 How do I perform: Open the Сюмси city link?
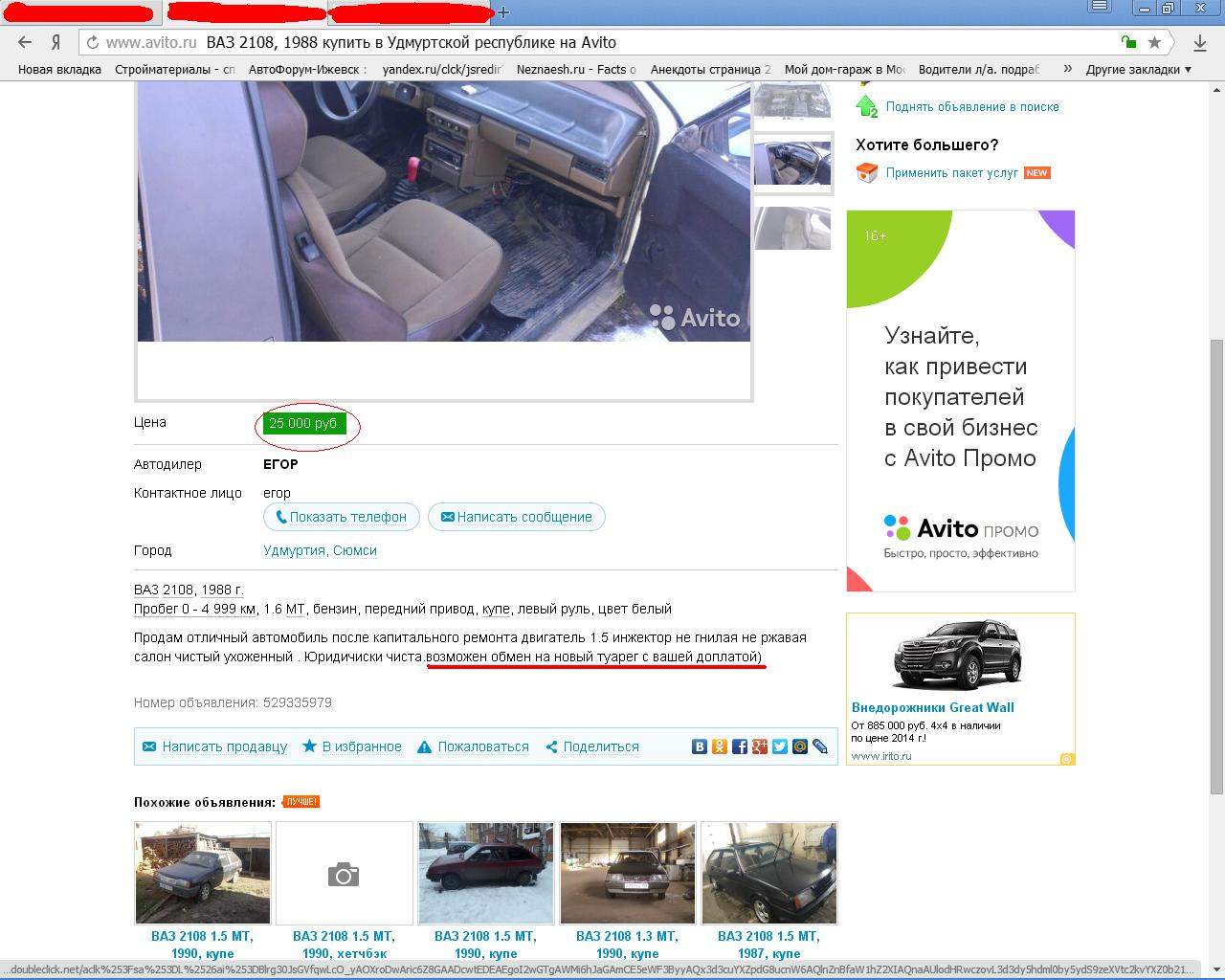[x=355, y=550]
